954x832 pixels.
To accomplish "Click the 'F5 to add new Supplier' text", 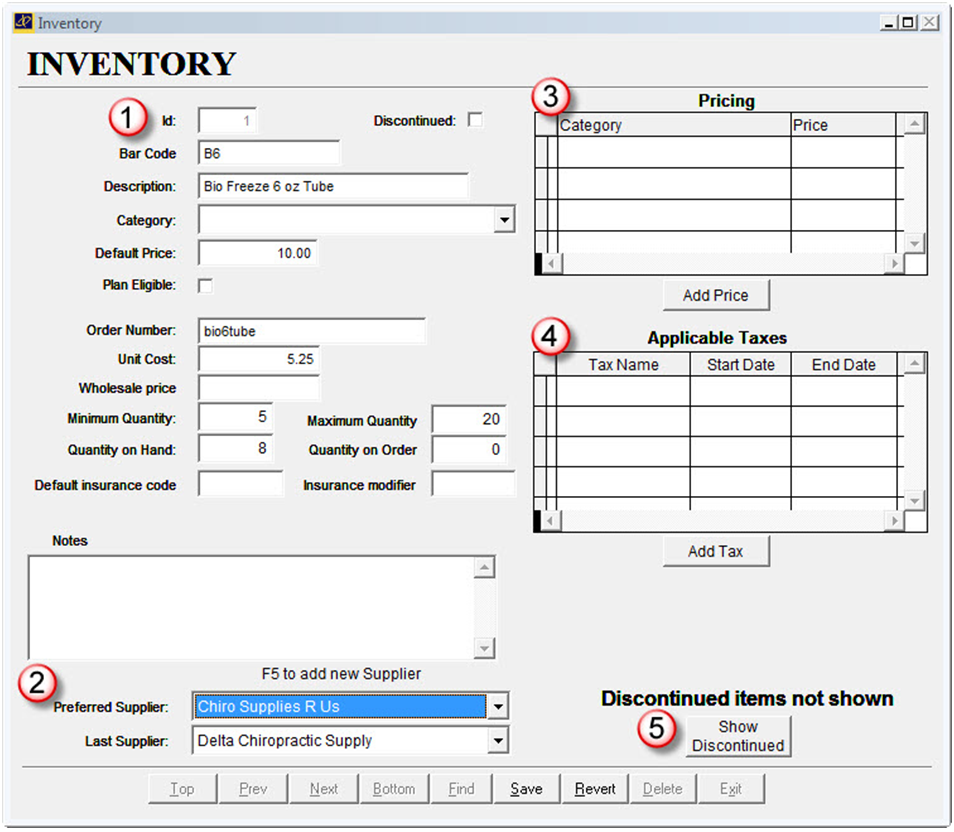I will tap(341, 674).
